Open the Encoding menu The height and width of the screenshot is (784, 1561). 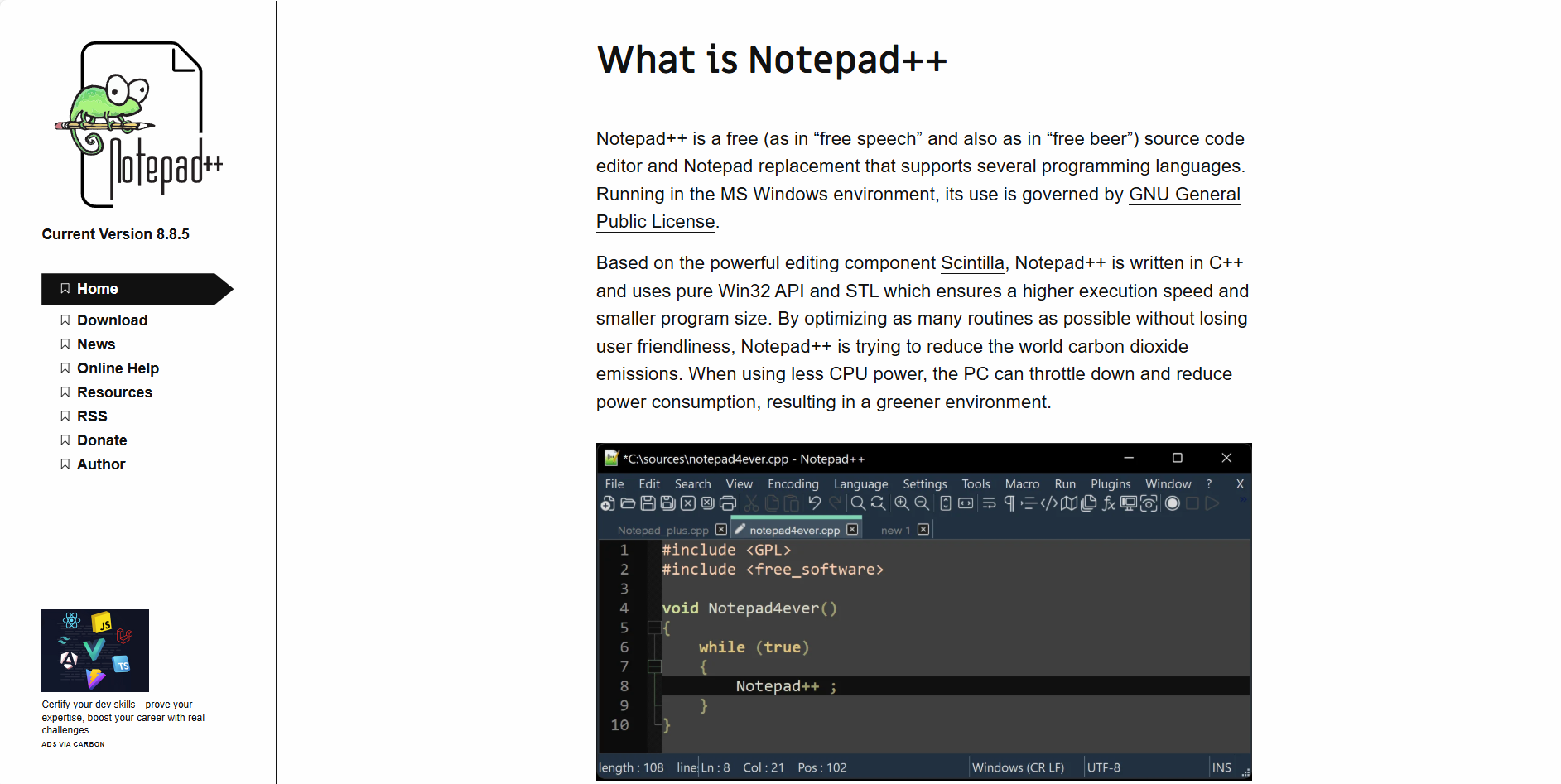tap(793, 484)
